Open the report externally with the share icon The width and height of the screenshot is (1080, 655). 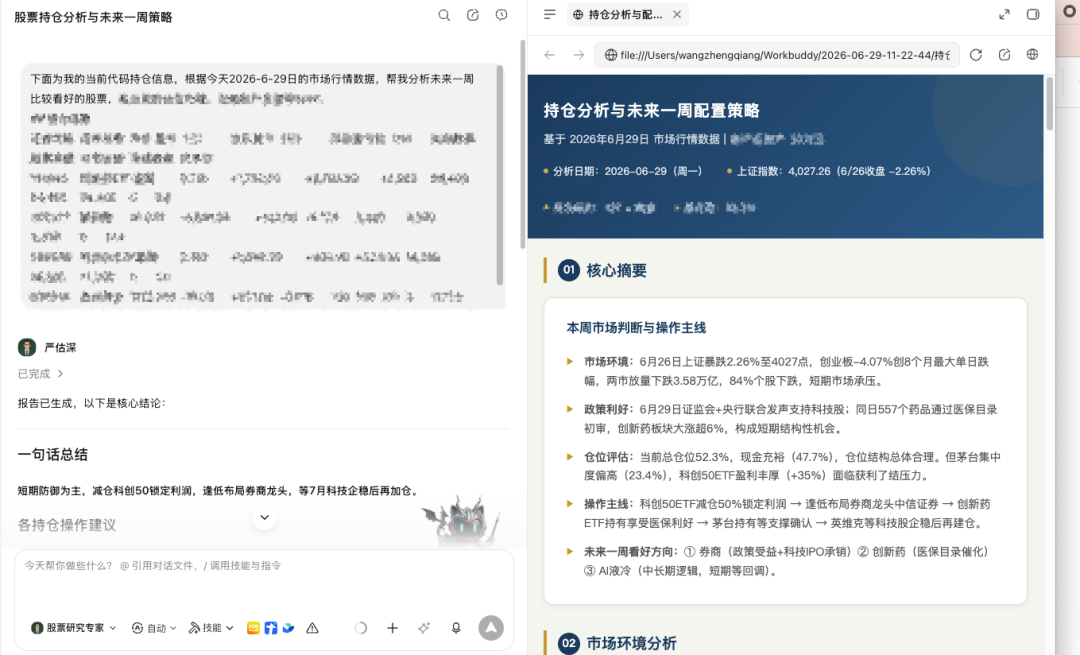(x=1004, y=55)
